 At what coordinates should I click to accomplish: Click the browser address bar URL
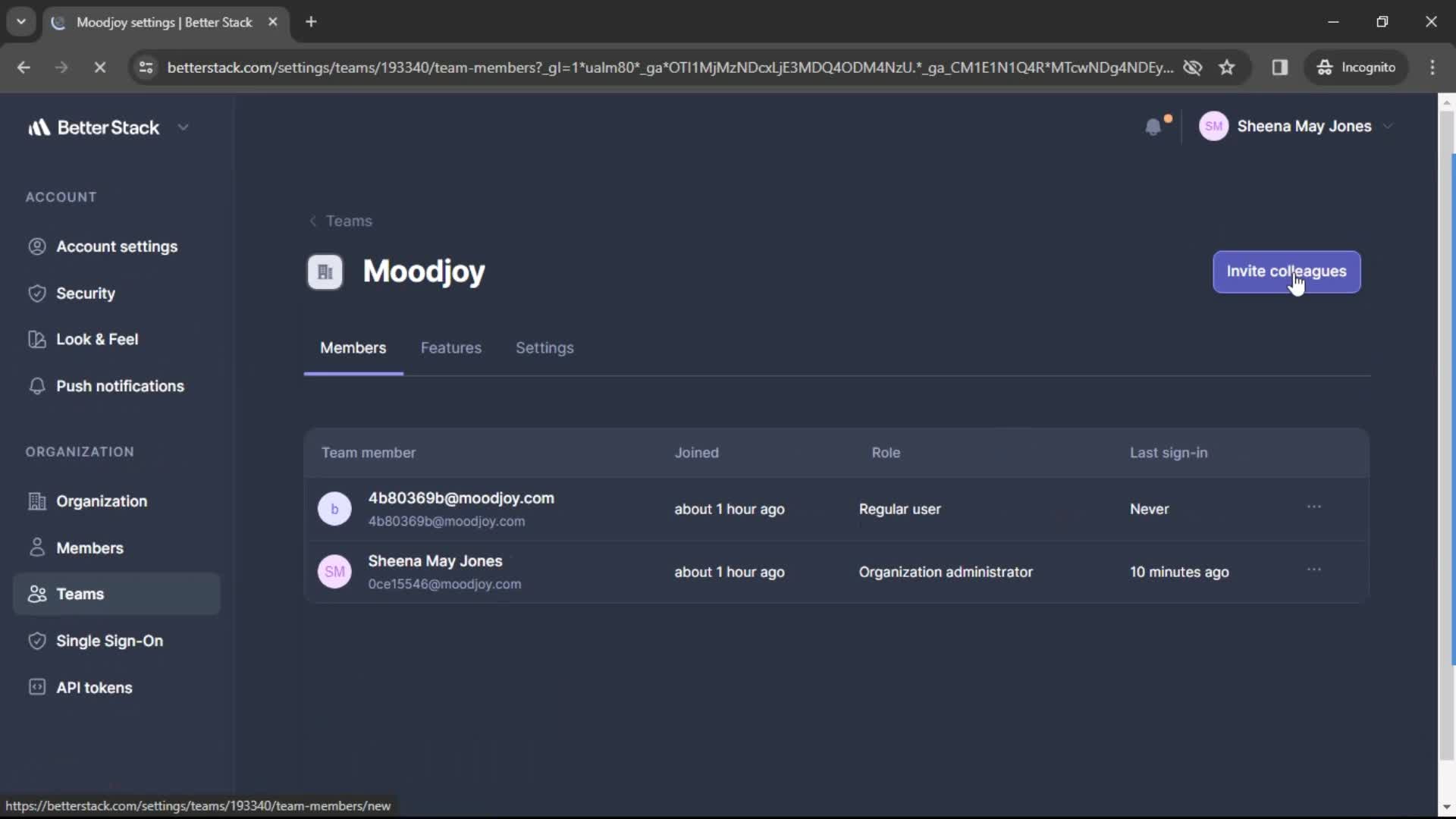tap(670, 67)
